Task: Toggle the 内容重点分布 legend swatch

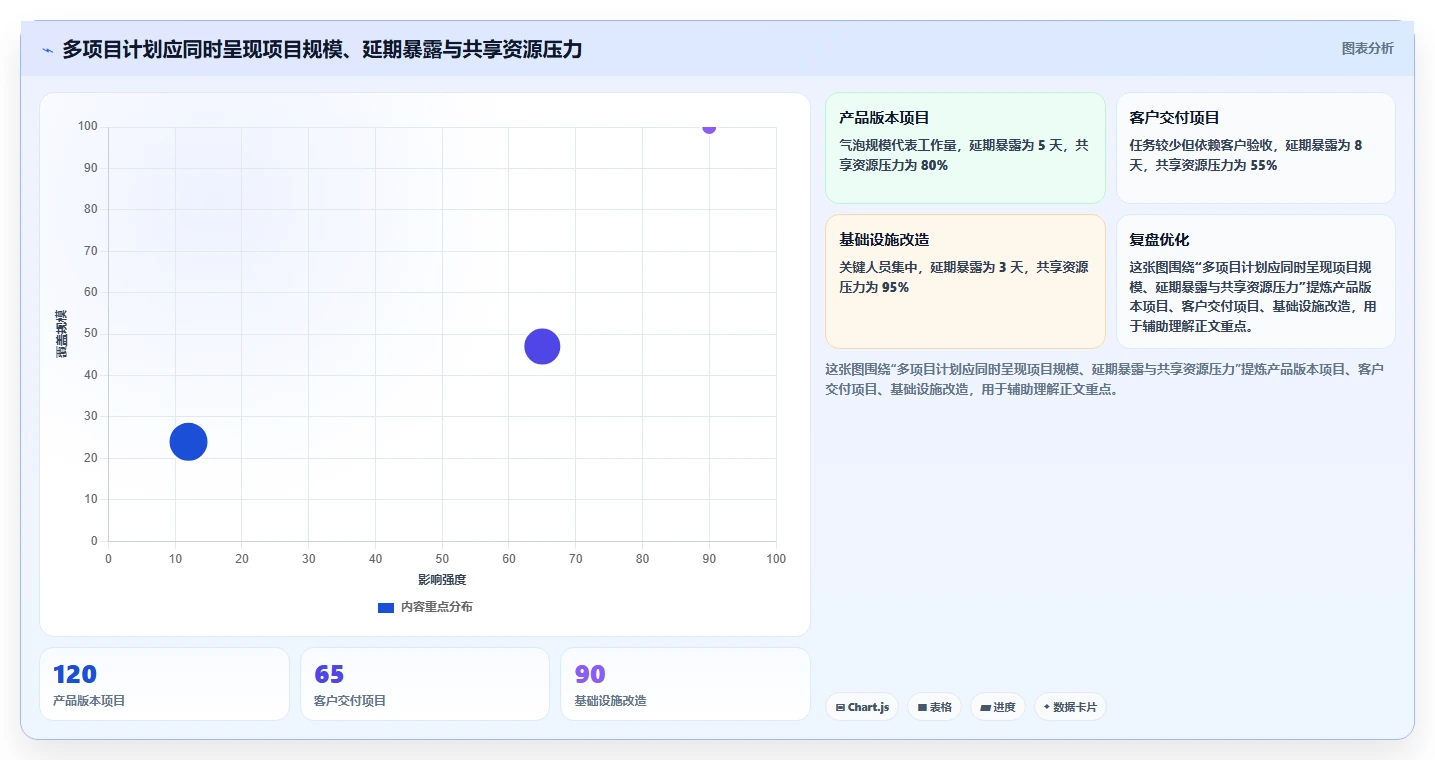Action: point(386,607)
